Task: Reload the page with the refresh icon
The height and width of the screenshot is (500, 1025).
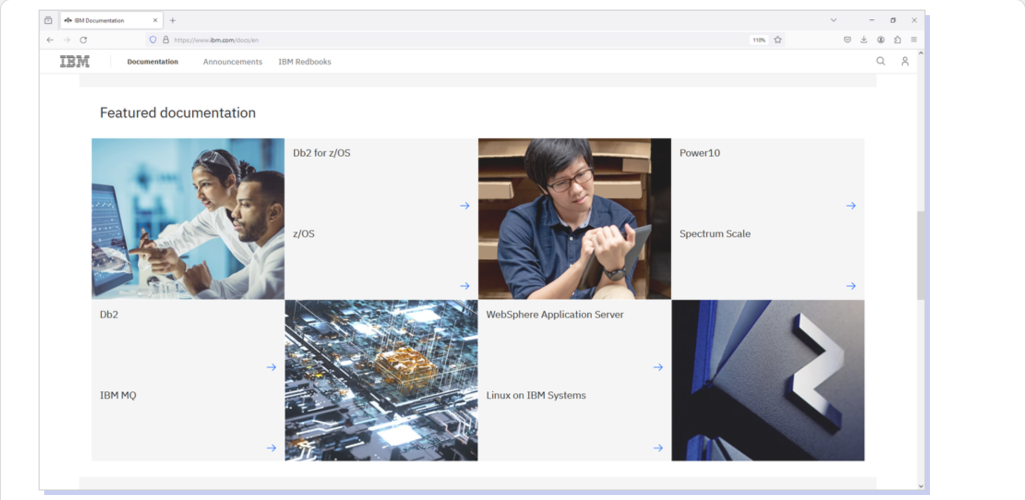Action: pyautogui.click(x=83, y=40)
